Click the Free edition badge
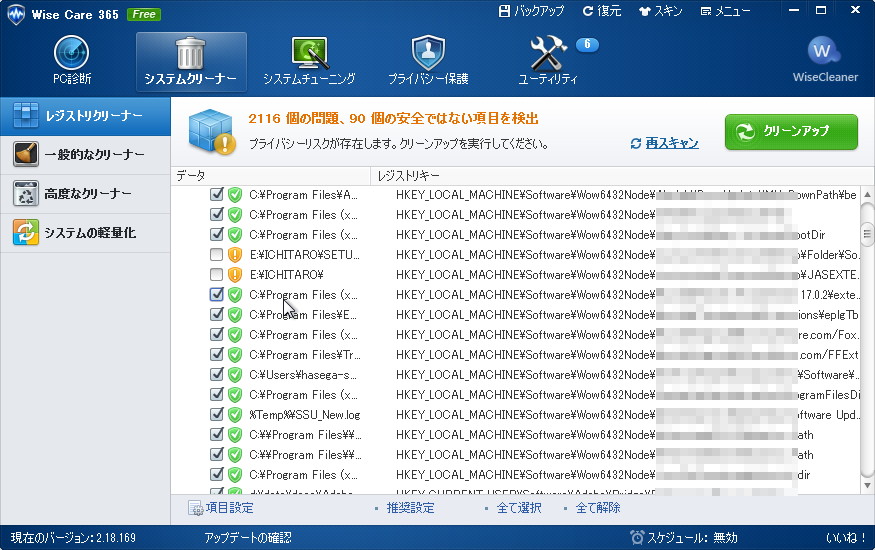The image size is (875, 550). [x=144, y=15]
